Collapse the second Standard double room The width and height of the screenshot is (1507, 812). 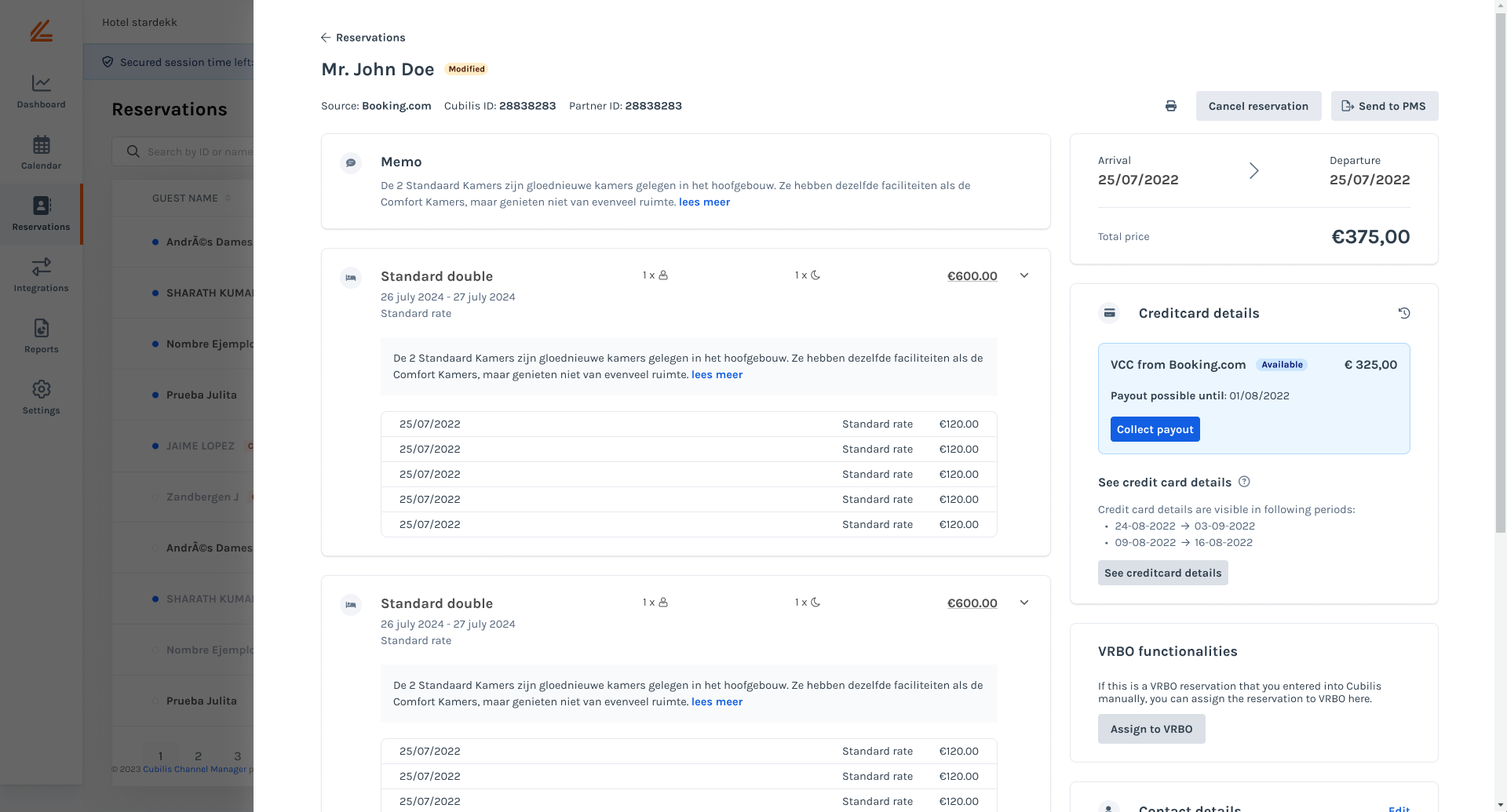point(1024,603)
